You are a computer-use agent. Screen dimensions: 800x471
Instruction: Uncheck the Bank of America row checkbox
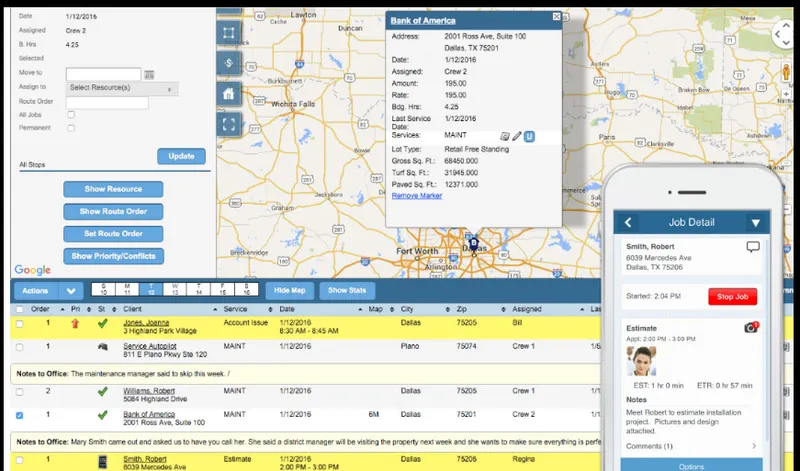coord(19,415)
